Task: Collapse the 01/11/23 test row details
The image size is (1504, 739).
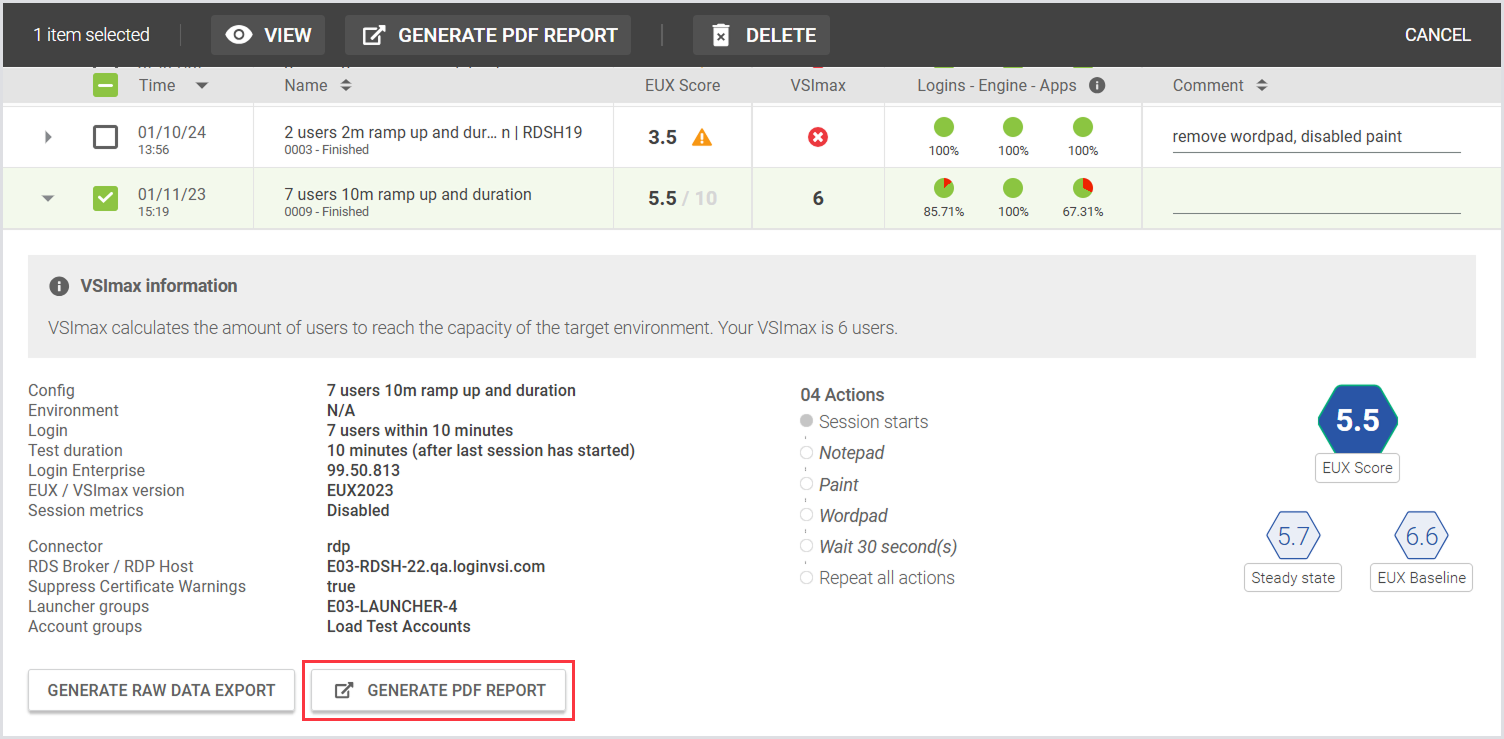Action: pos(48,198)
